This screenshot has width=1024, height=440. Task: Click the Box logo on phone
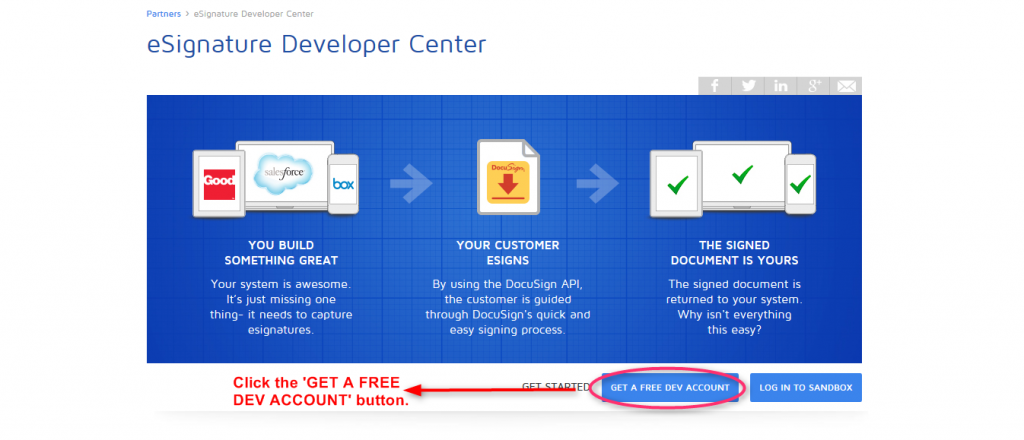click(x=343, y=184)
